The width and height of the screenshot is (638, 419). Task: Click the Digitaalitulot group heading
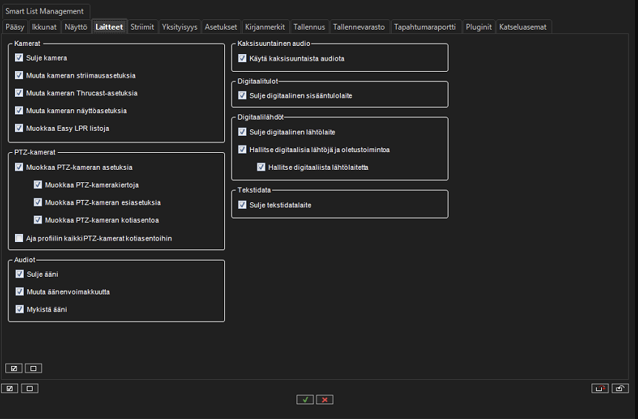[258, 81]
